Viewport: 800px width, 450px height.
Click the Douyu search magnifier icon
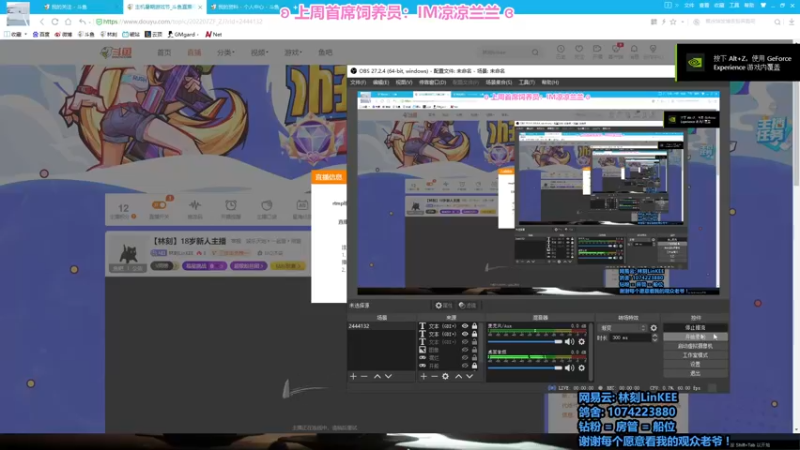click(535, 53)
